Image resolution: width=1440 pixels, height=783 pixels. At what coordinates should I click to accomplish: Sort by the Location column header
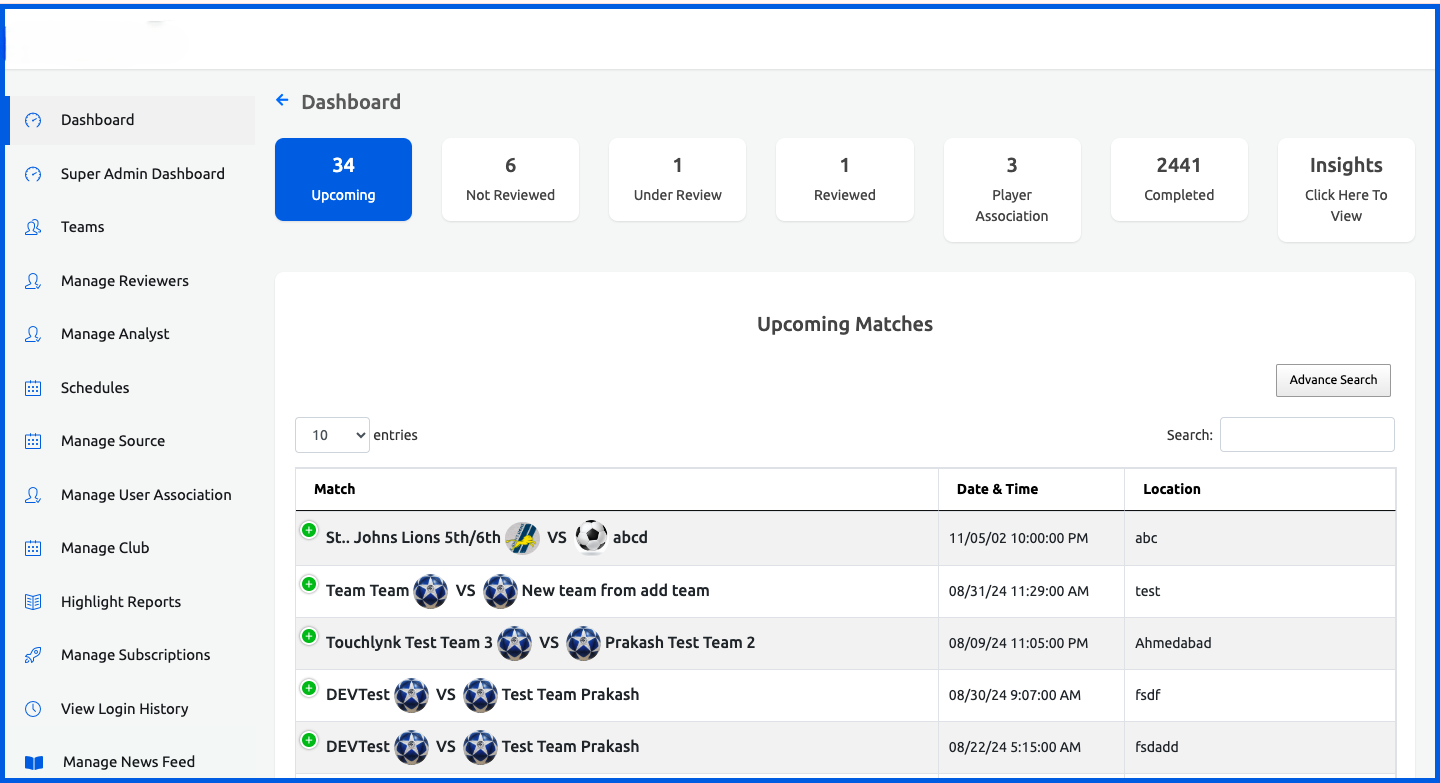(1260, 489)
